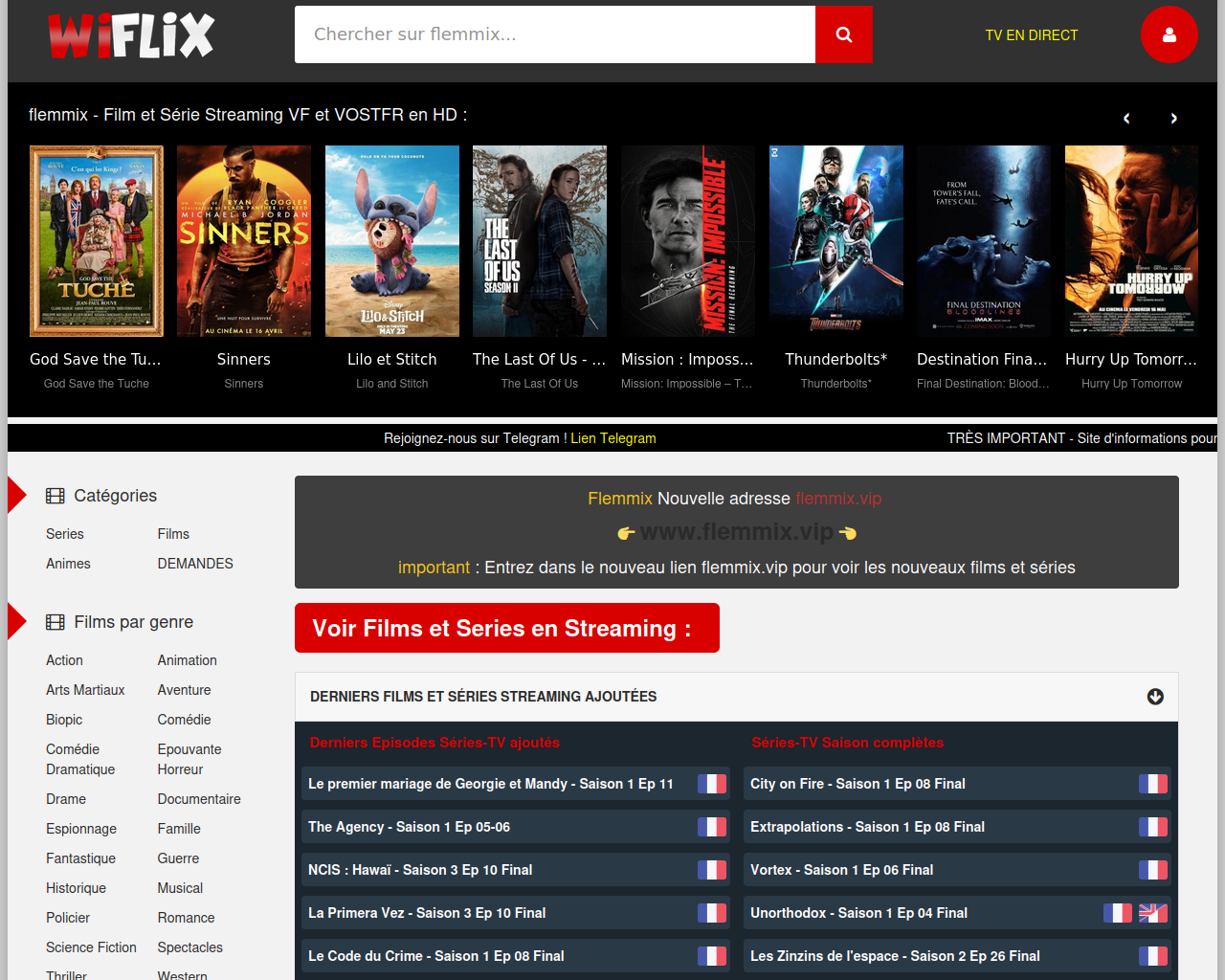1225x980 pixels.
Task: Focus the Chercher sur flemmix search field
Action: coord(555,34)
